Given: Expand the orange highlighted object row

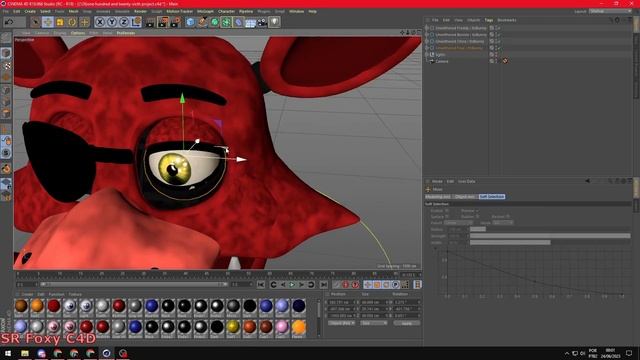Looking at the screenshot, I should pyautogui.click(x=427, y=48).
